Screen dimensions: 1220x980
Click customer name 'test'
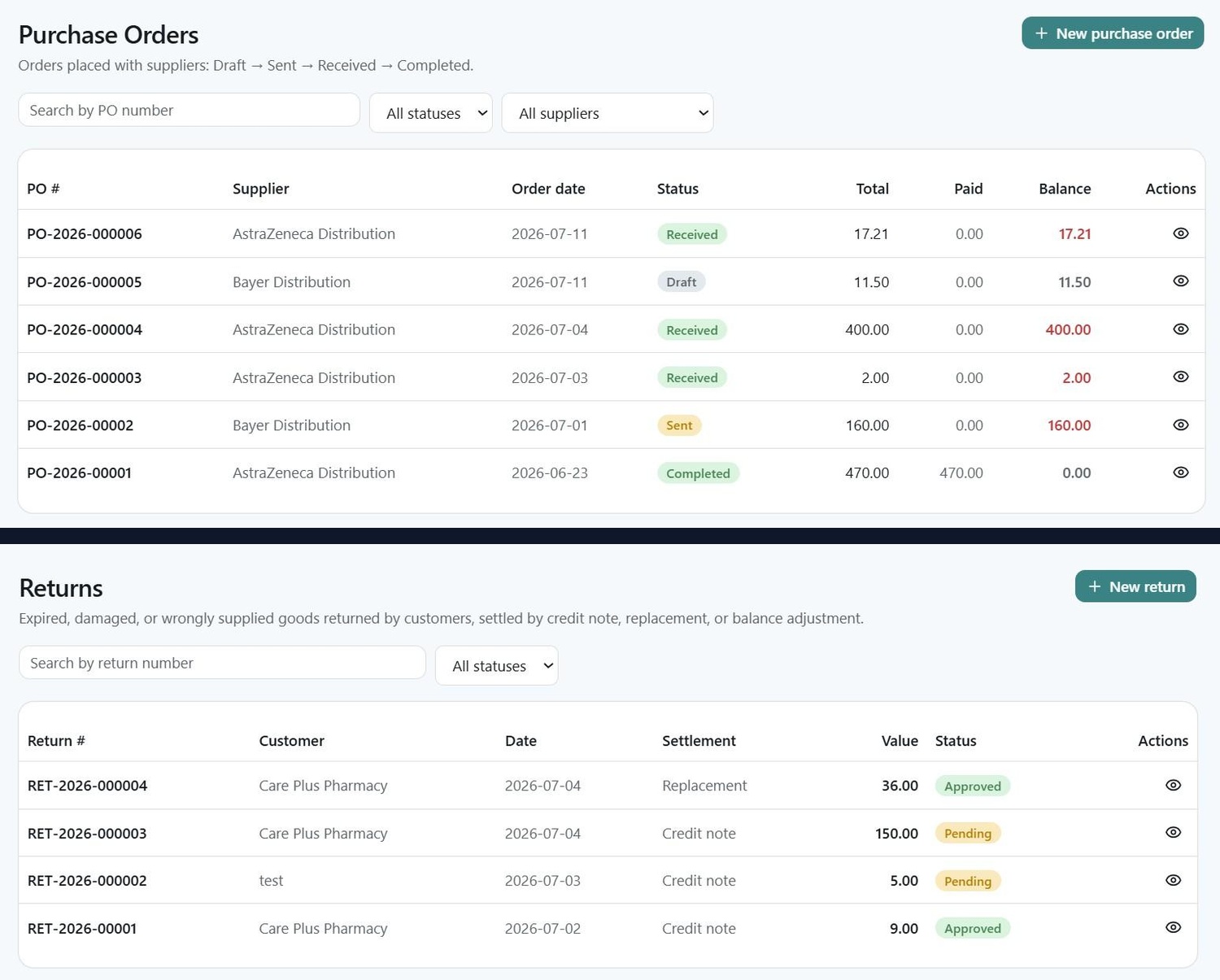pyautogui.click(x=271, y=880)
